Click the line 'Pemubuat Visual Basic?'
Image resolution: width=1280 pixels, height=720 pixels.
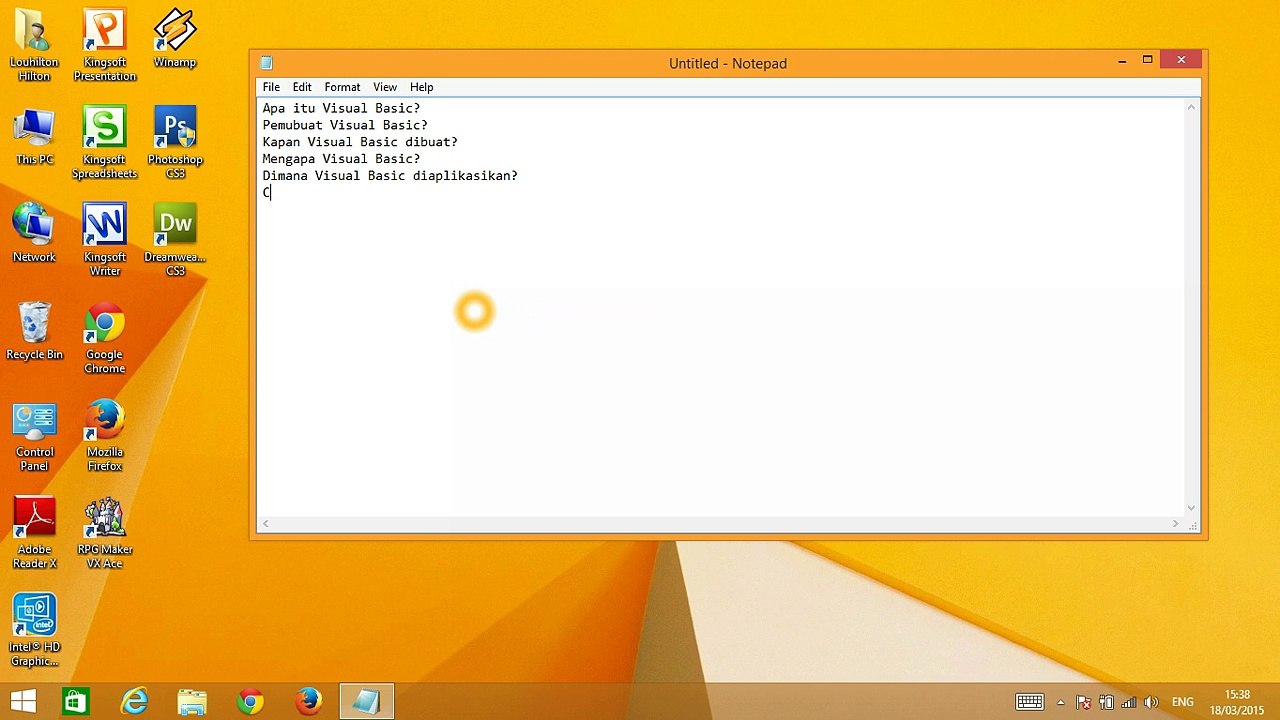click(345, 125)
